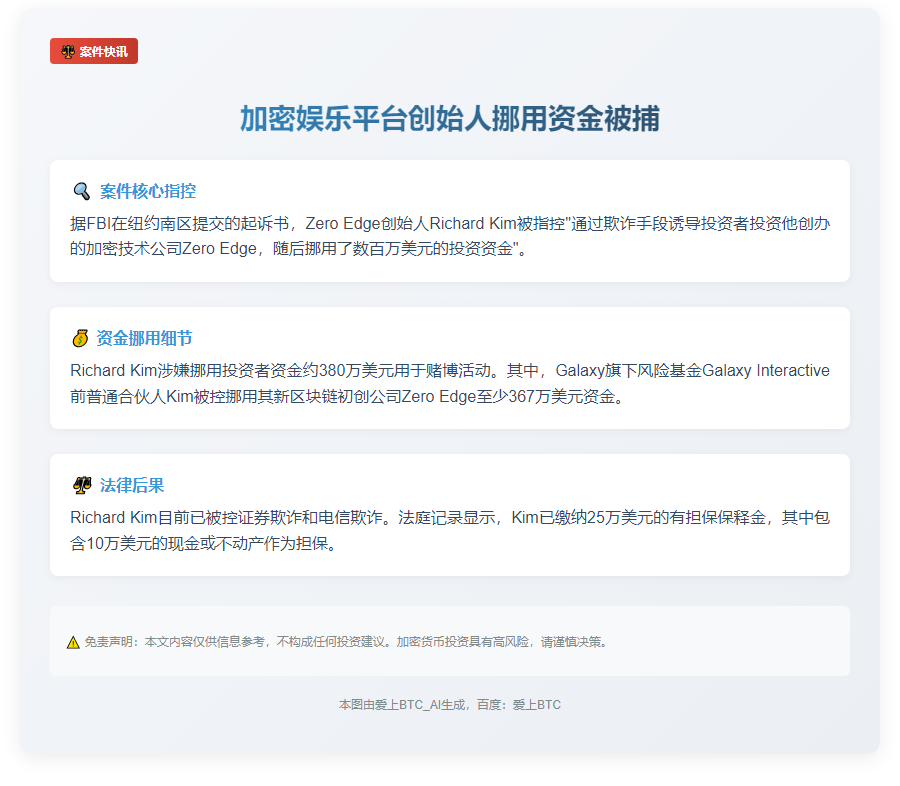Click the scales icon beside 法律后果
The image size is (900, 786).
point(82,485)
